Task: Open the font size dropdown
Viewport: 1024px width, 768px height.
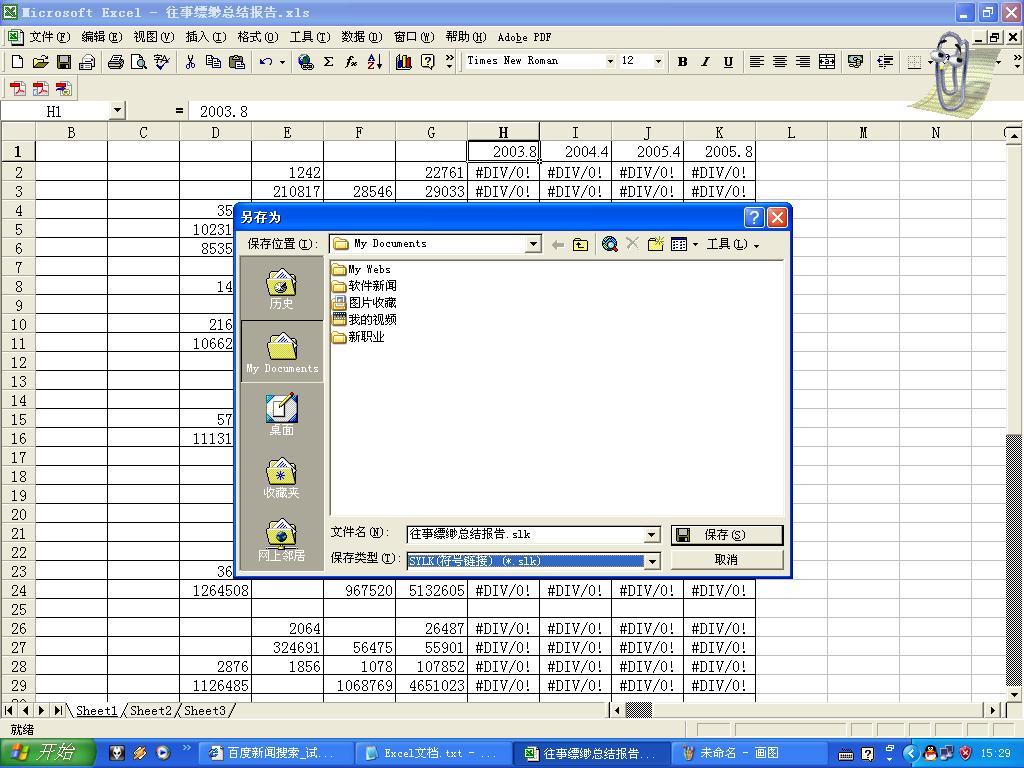Action: click(x=658, y=61)
